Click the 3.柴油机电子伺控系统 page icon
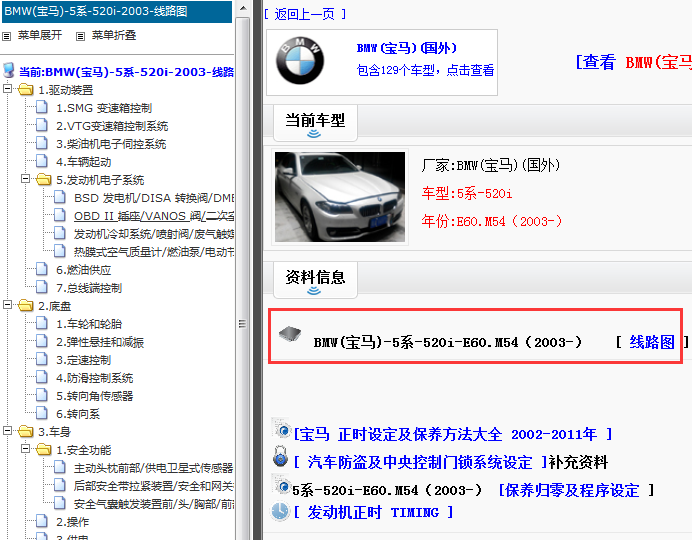 (x=42, y=143)
